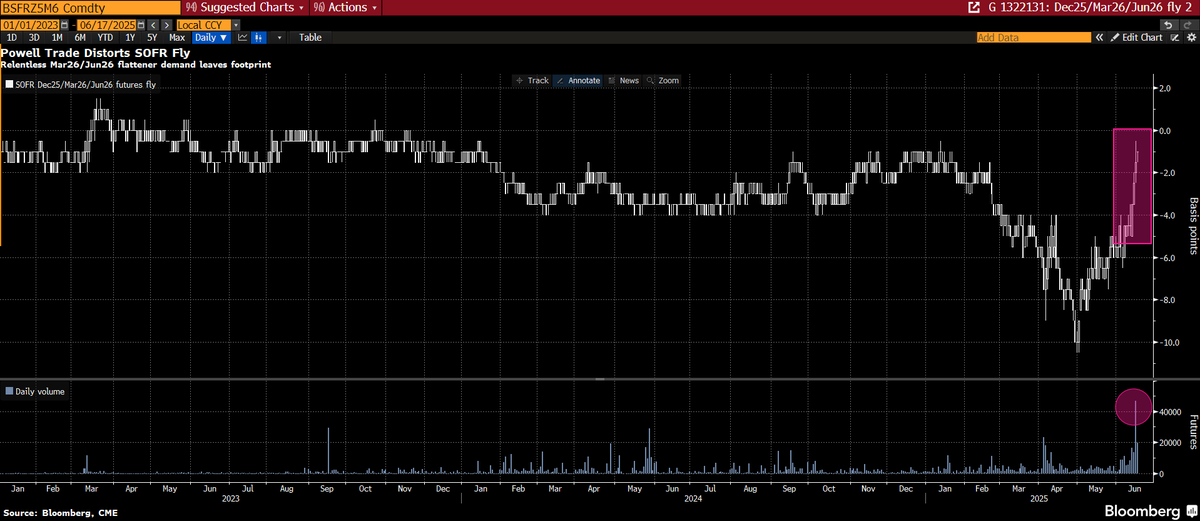This screenshot has height=521, width=1200.
Task: Open the Suggested Charts dropdown
Action: (246, 7)
